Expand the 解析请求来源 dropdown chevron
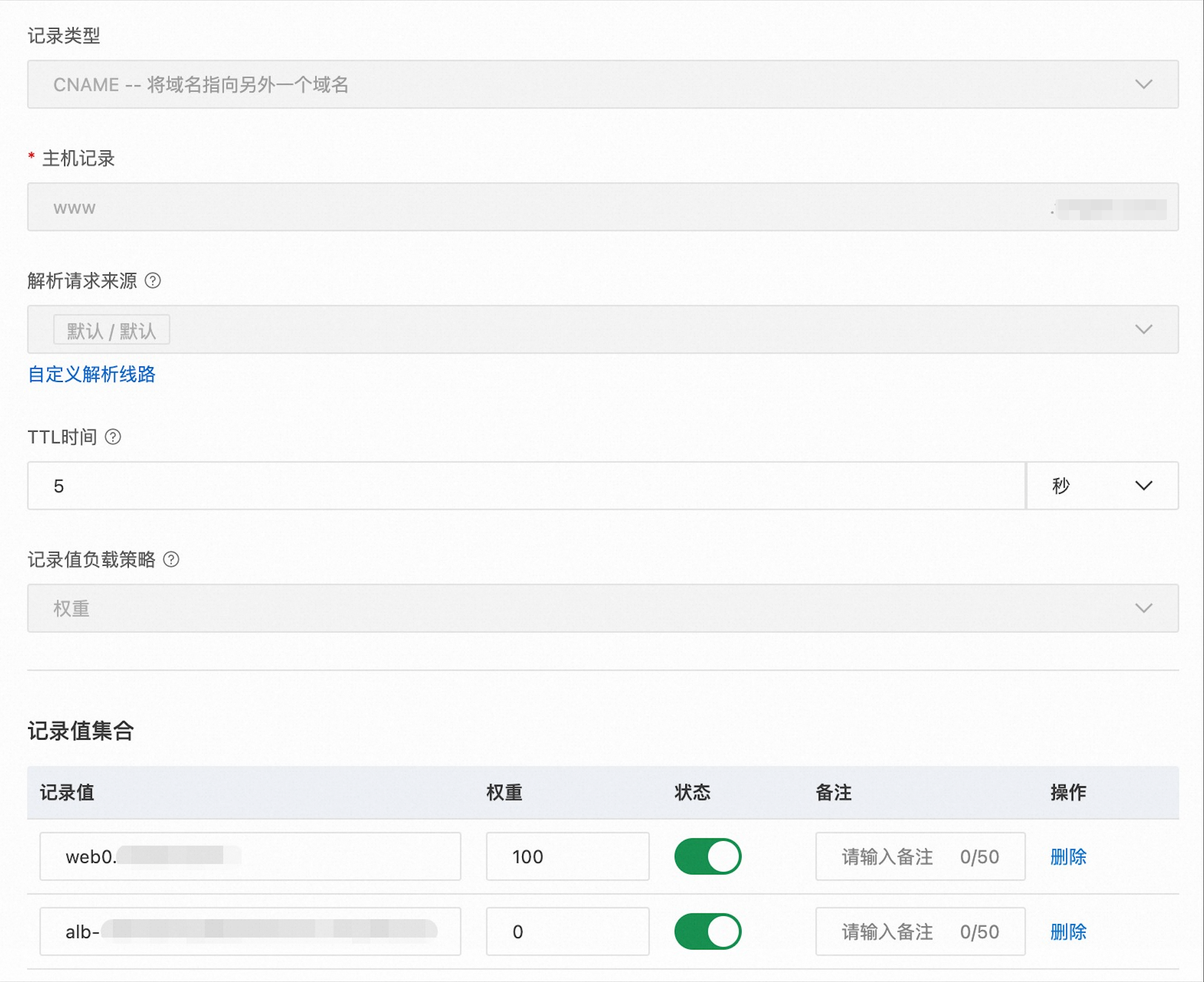The image size is (1204, 982). (1143, 329)
